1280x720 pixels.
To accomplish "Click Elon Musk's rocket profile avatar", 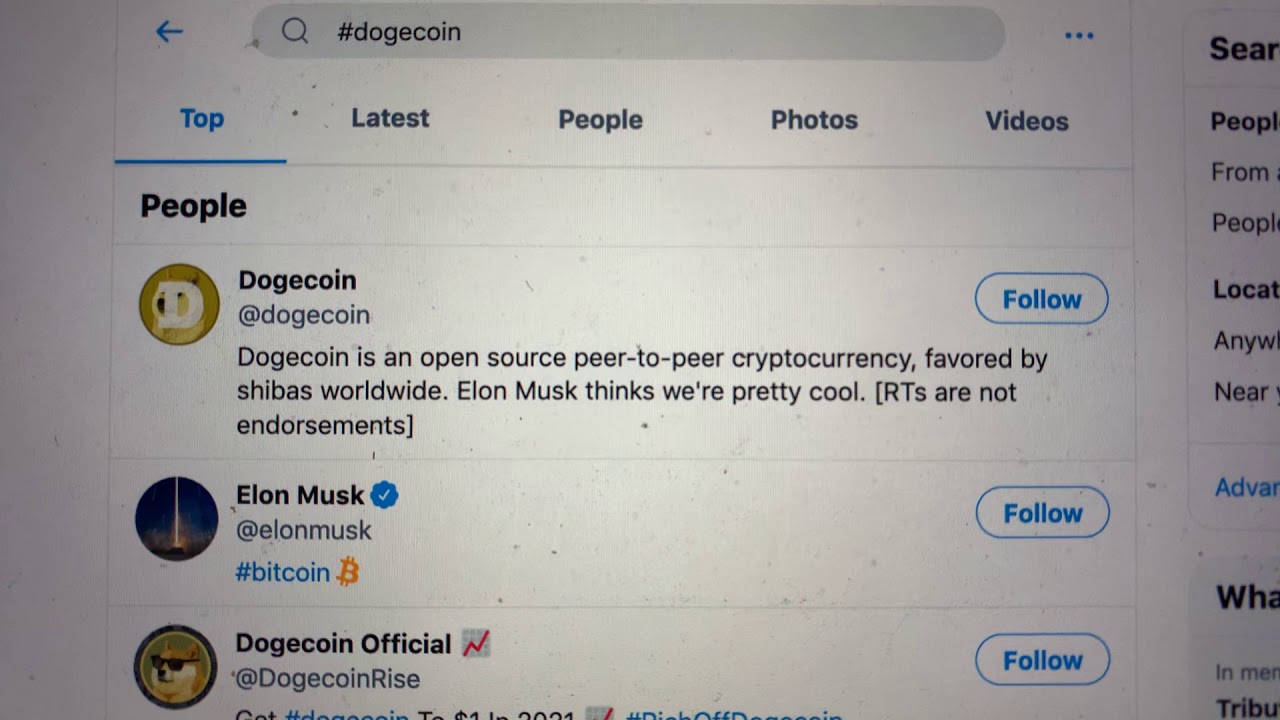I will point(176,518).
